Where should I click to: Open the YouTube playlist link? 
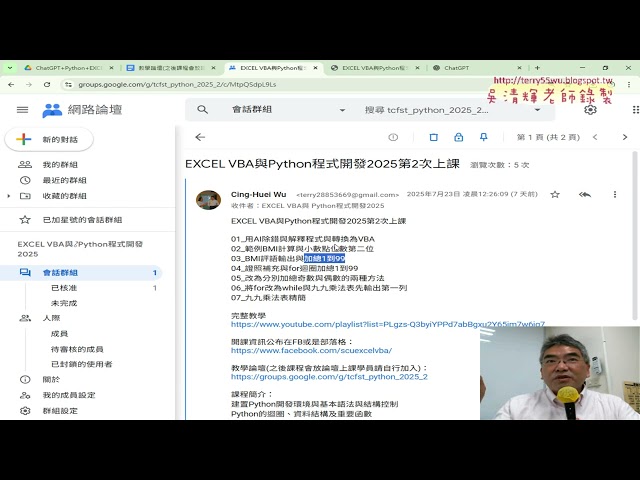(388, 324)
